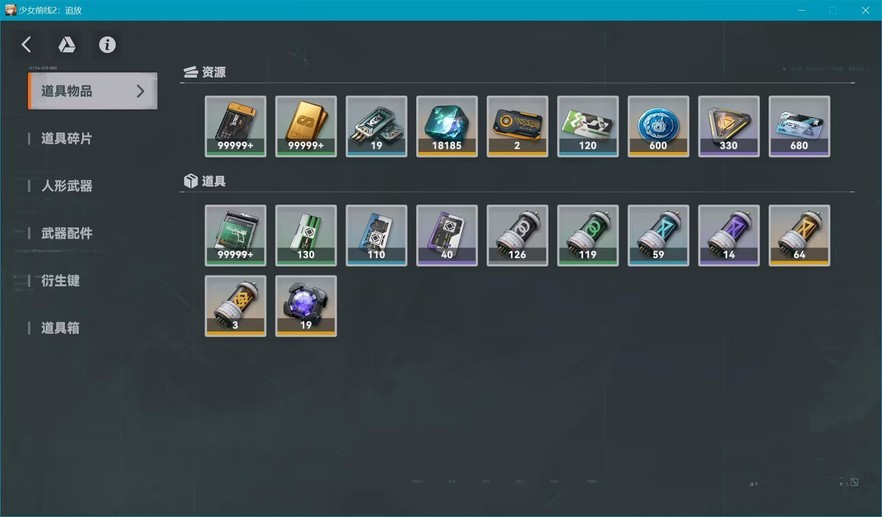Select the purple orb item showing 19
This screenshot has height=517, width=882.
(306, 306)
